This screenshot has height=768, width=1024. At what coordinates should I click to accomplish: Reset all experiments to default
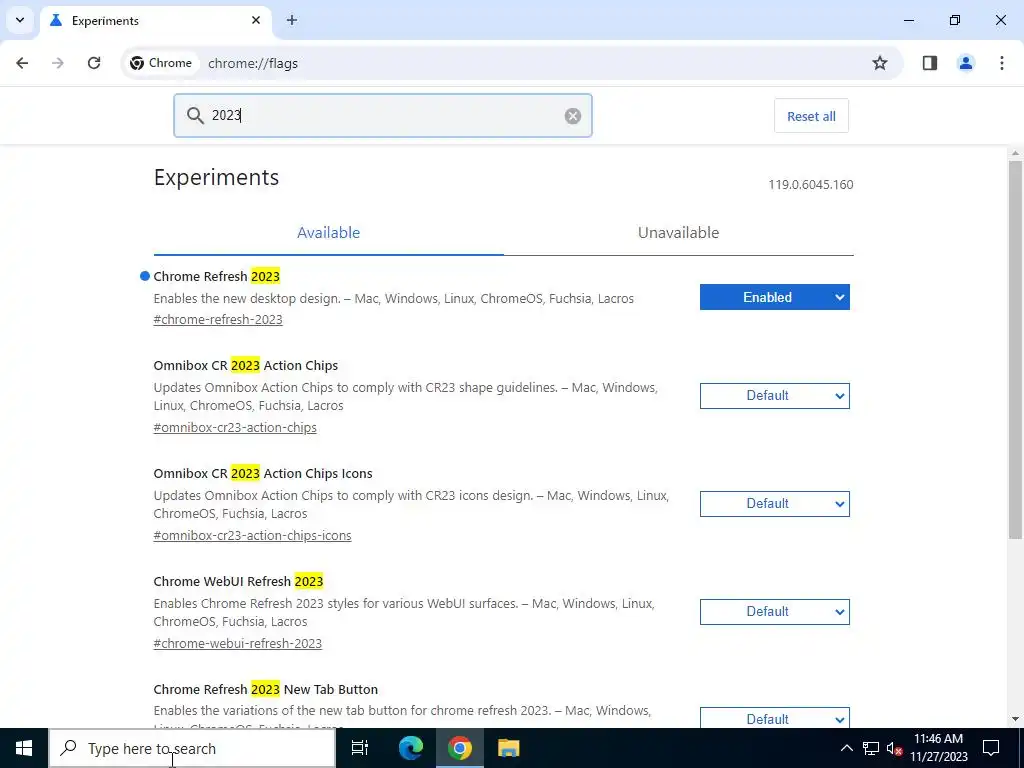(x=811, y=116)
